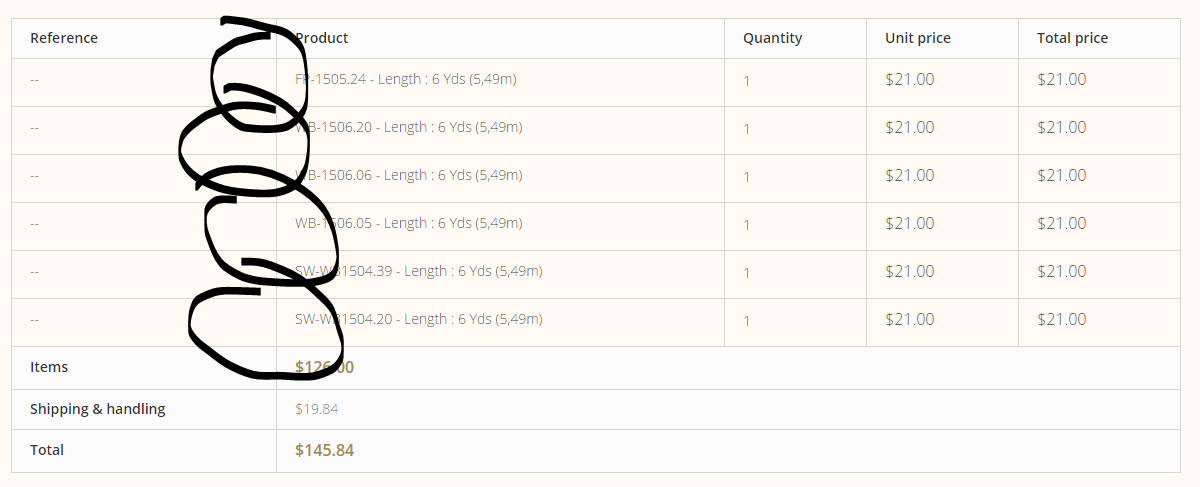
Task: Click the SW-WB1504.20 product entry
Action: tap(418, 319)
